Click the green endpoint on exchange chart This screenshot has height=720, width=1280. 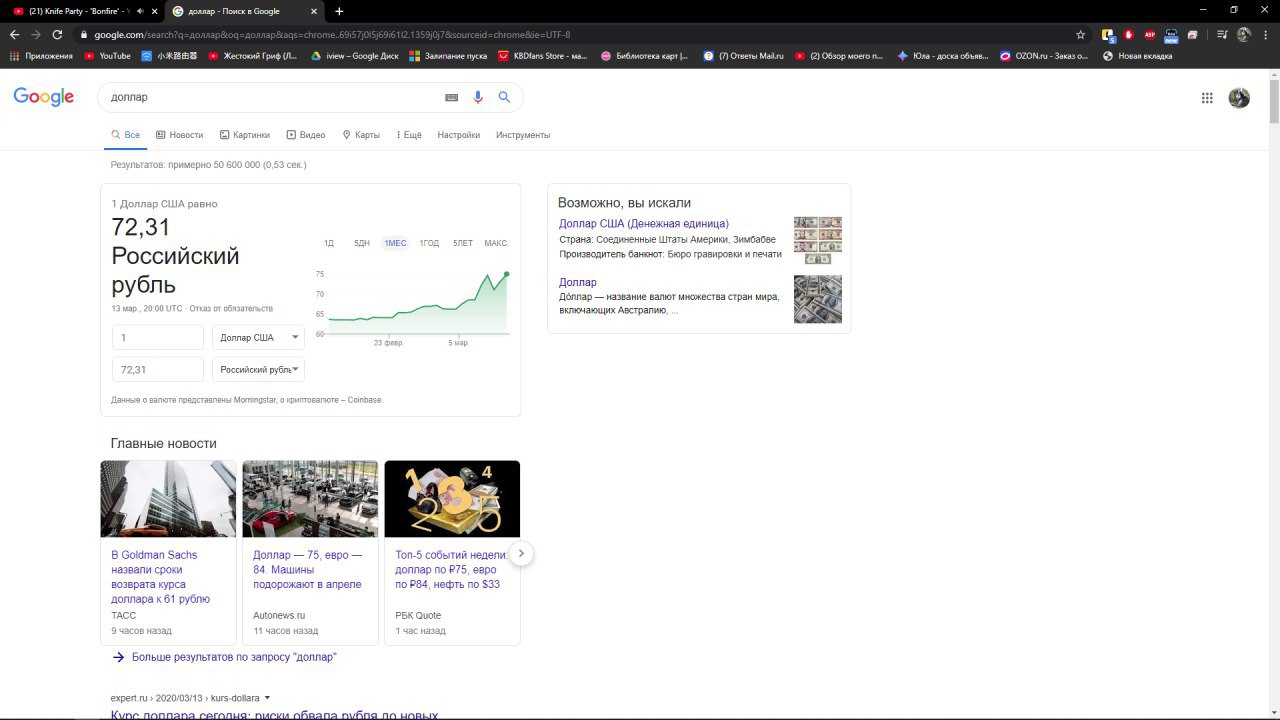tap(507, 274)
